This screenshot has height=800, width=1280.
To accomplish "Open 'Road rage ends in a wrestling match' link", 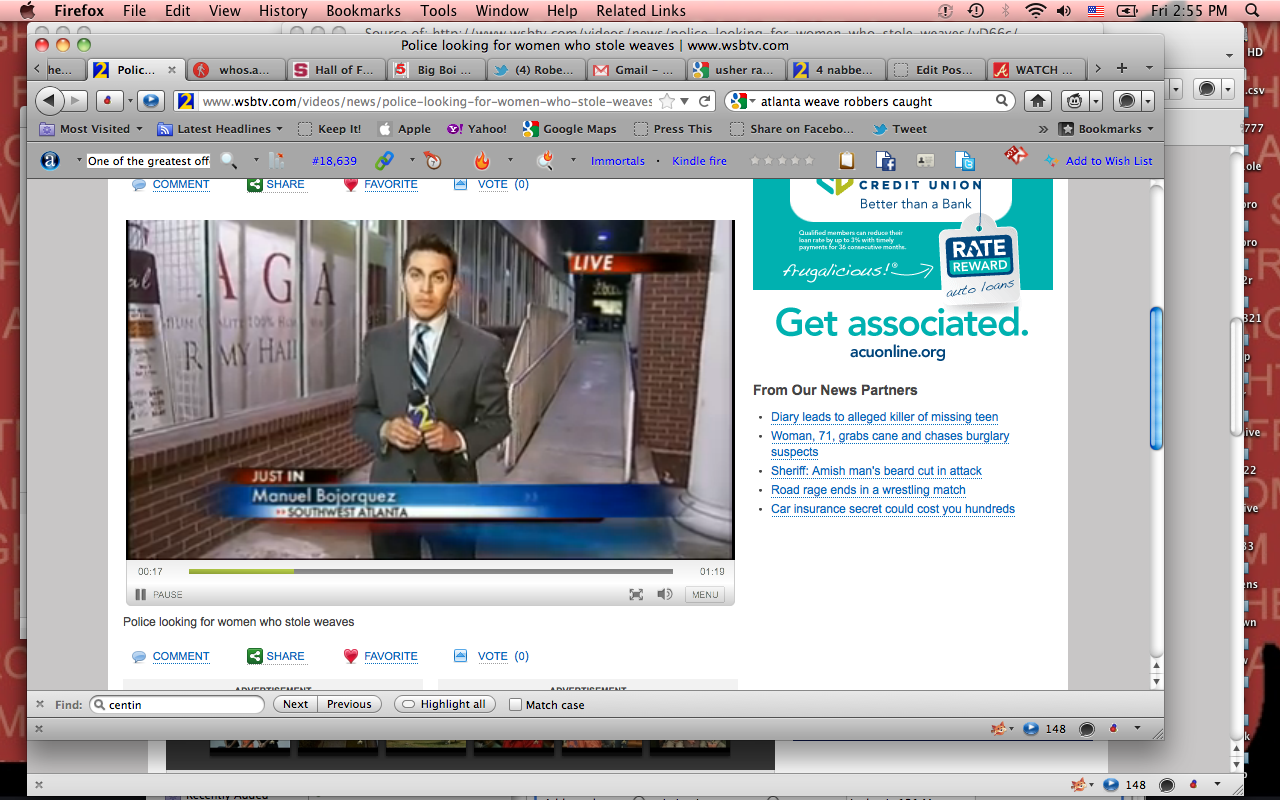I will (x=868, y=490).
